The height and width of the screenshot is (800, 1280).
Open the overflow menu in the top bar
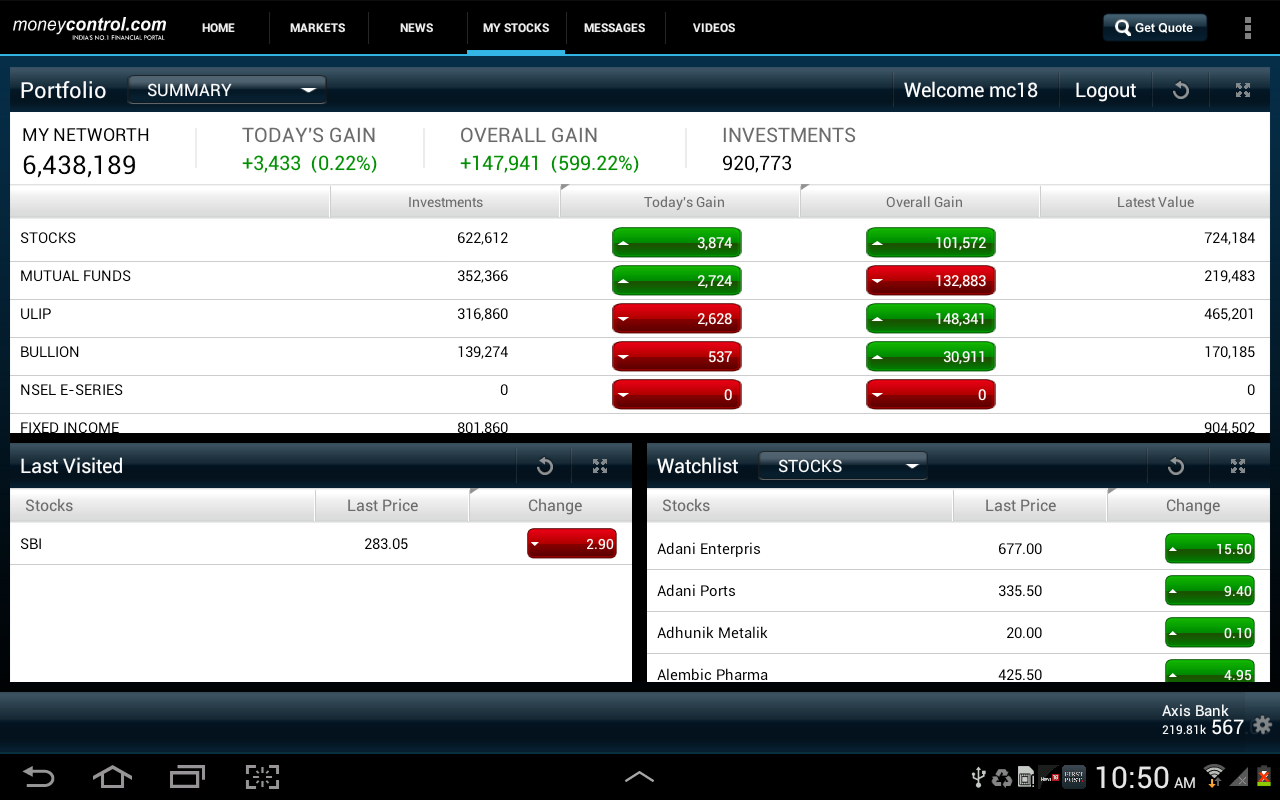tap(1248, 27)
